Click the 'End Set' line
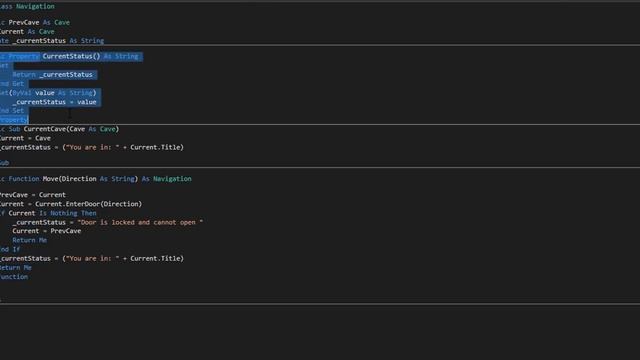The image size is (640, 360). (x=12, y=111)
